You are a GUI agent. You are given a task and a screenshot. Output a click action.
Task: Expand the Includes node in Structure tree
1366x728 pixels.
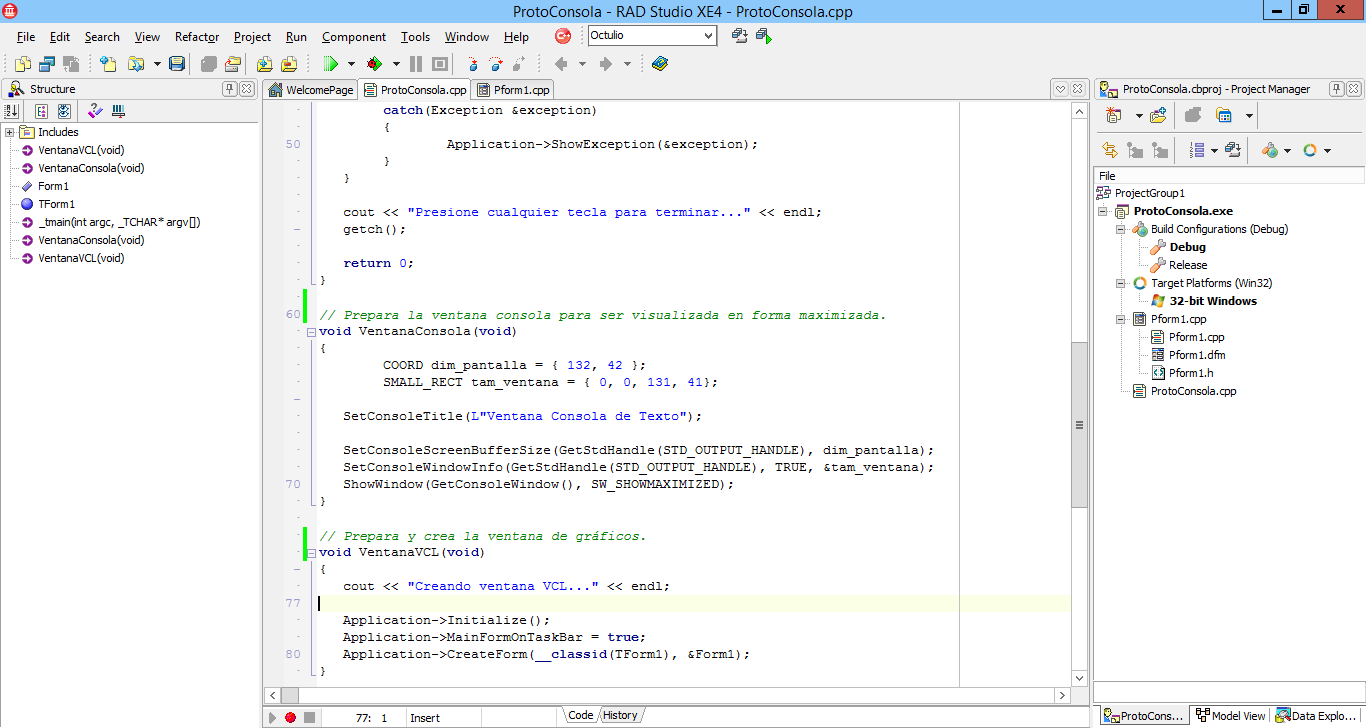click(9, 132)
